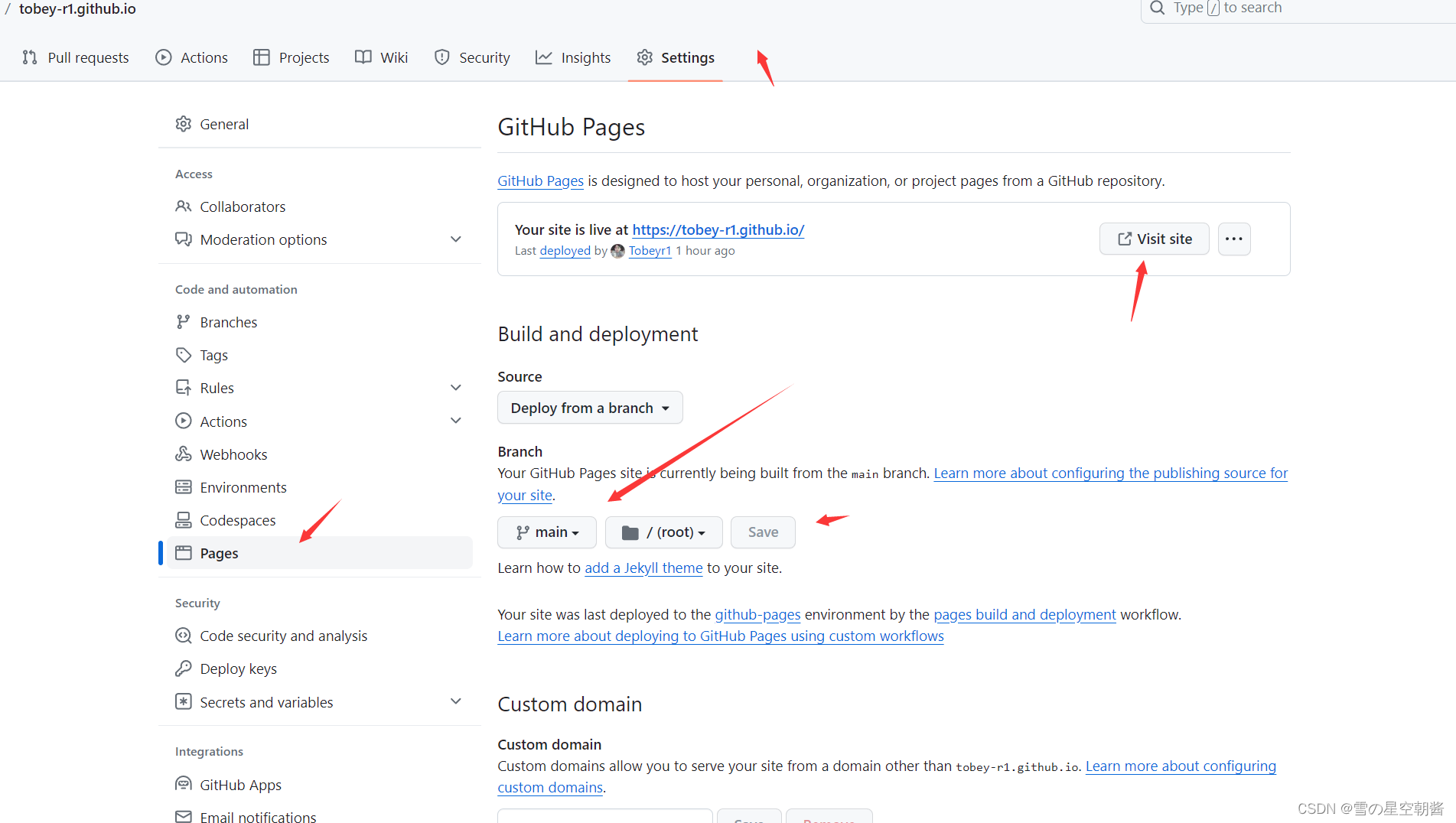This screenshot has height=823, width=1456.
Task: Focus the Type / to search field
Action: coord(1298,8)
